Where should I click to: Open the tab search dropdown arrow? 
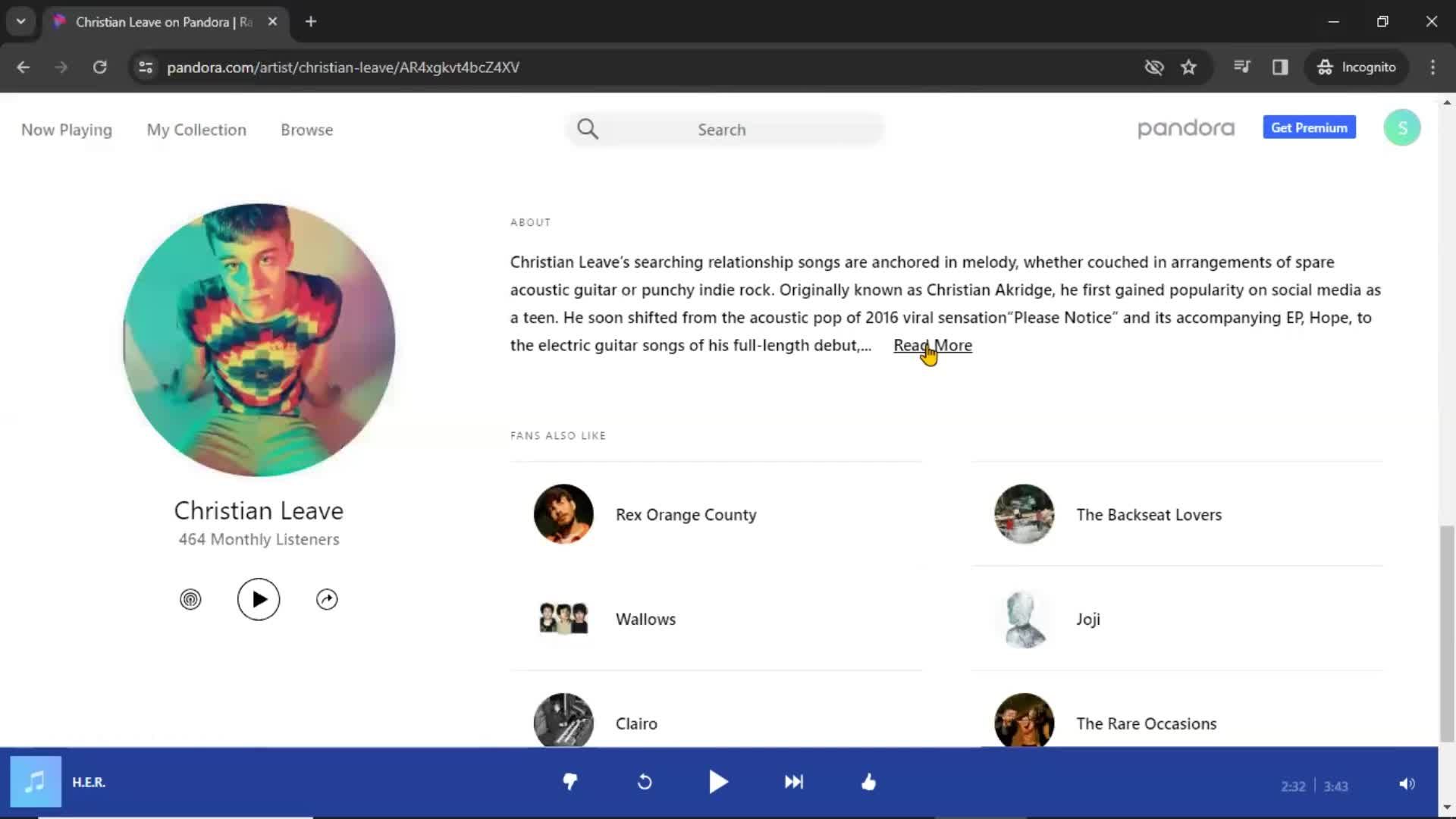(21, 21)
